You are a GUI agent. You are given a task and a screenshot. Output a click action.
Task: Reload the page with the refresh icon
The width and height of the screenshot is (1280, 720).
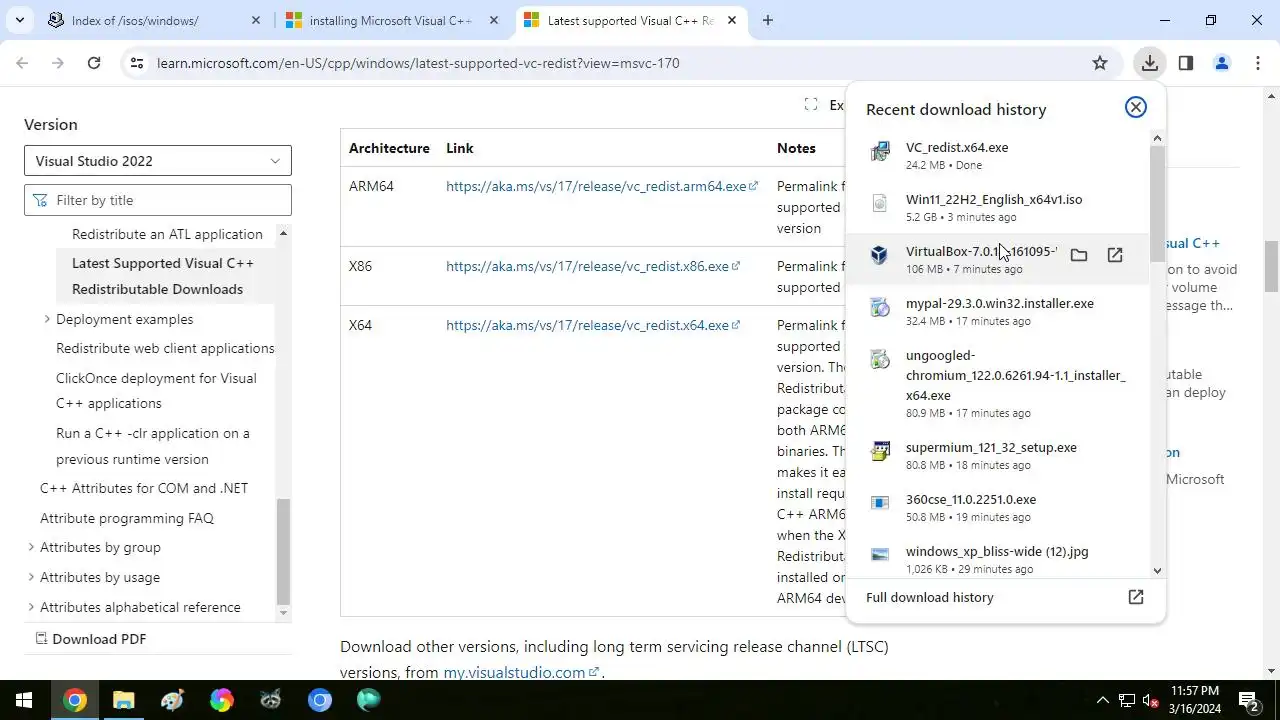point(94,63)
